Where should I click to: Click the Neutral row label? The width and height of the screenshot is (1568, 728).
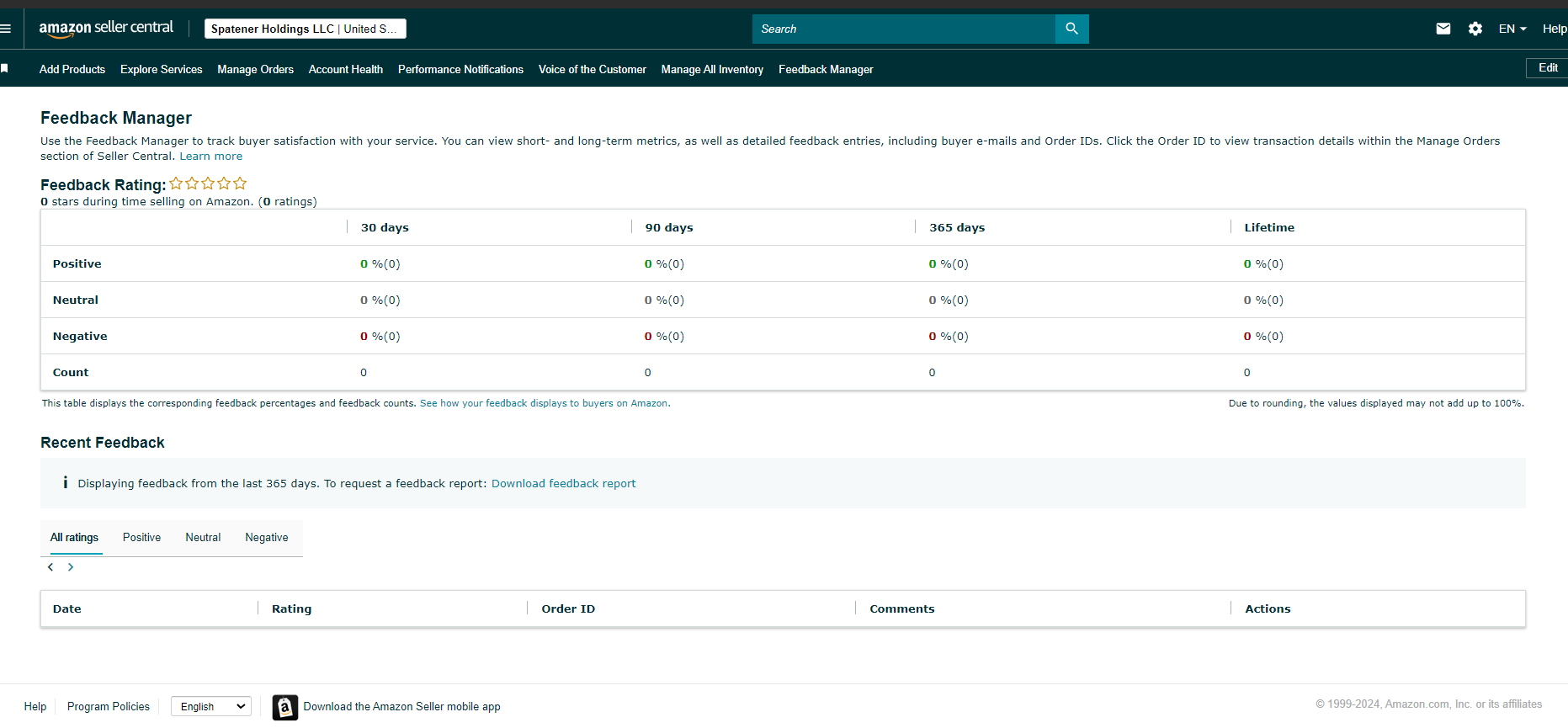point(76,300)
